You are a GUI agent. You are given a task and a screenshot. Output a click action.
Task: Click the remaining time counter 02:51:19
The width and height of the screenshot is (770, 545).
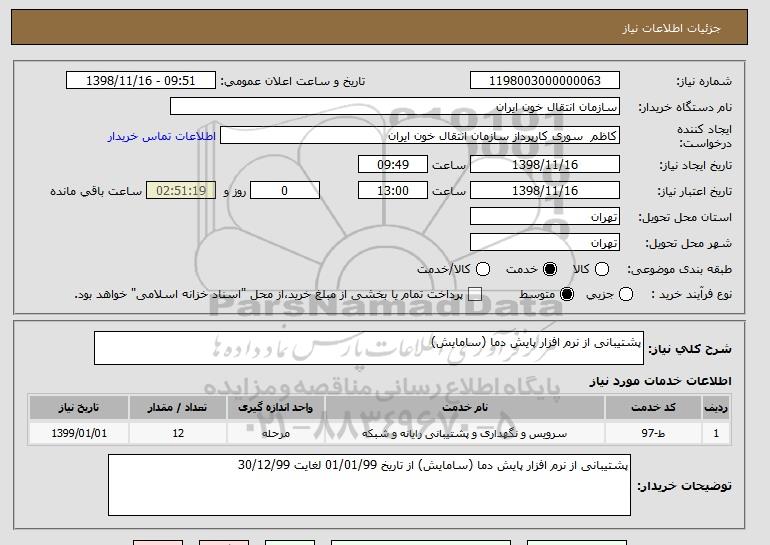[x=181, y=191]
